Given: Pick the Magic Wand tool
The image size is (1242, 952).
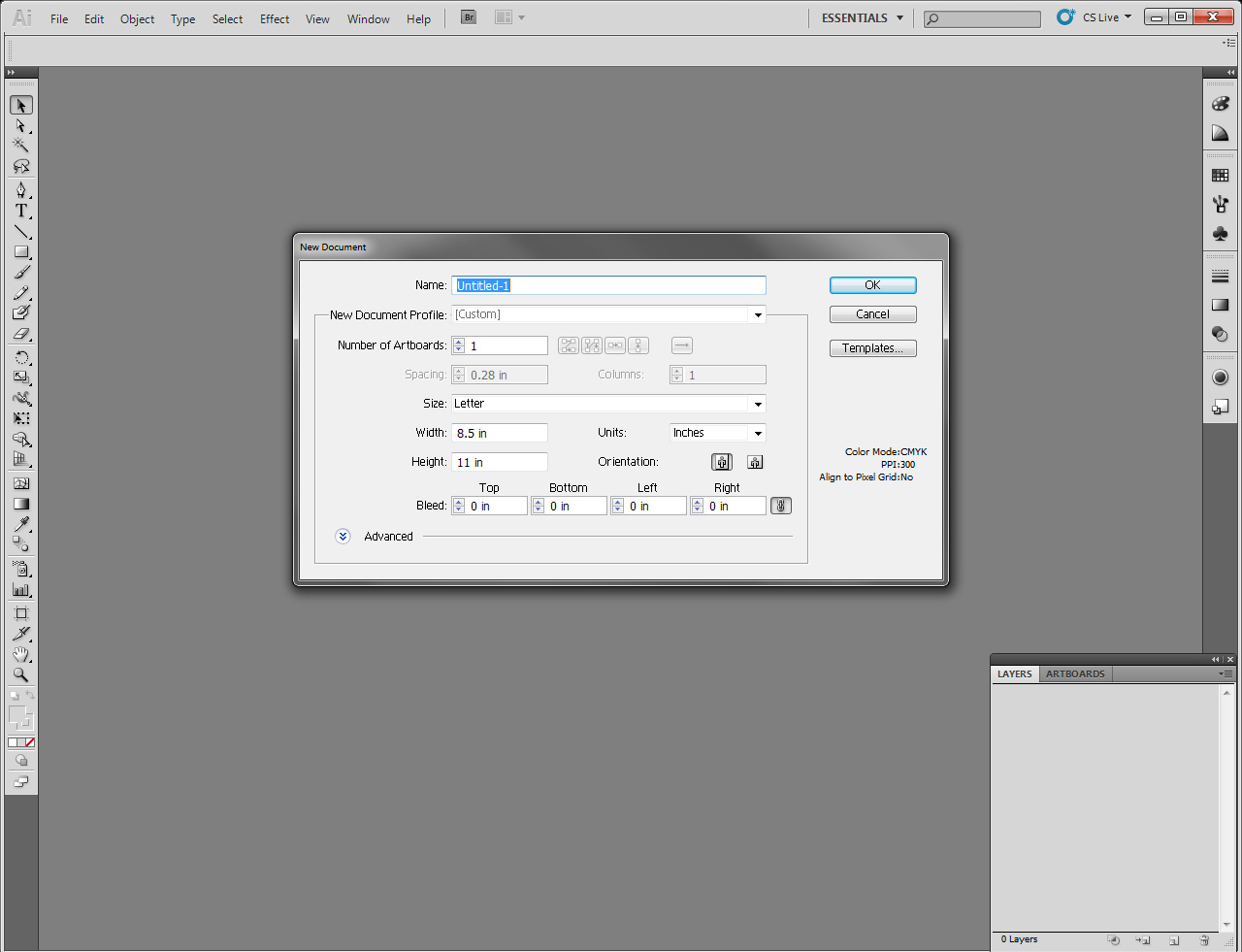Looking at the screenshot, I should (x=21, y=146).
